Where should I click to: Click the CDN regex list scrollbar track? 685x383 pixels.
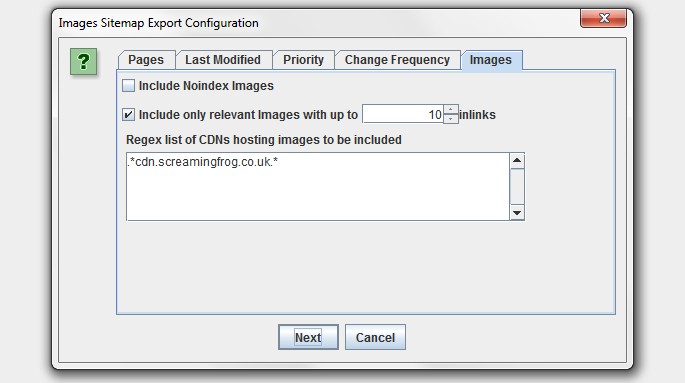[x=517, y=187]
